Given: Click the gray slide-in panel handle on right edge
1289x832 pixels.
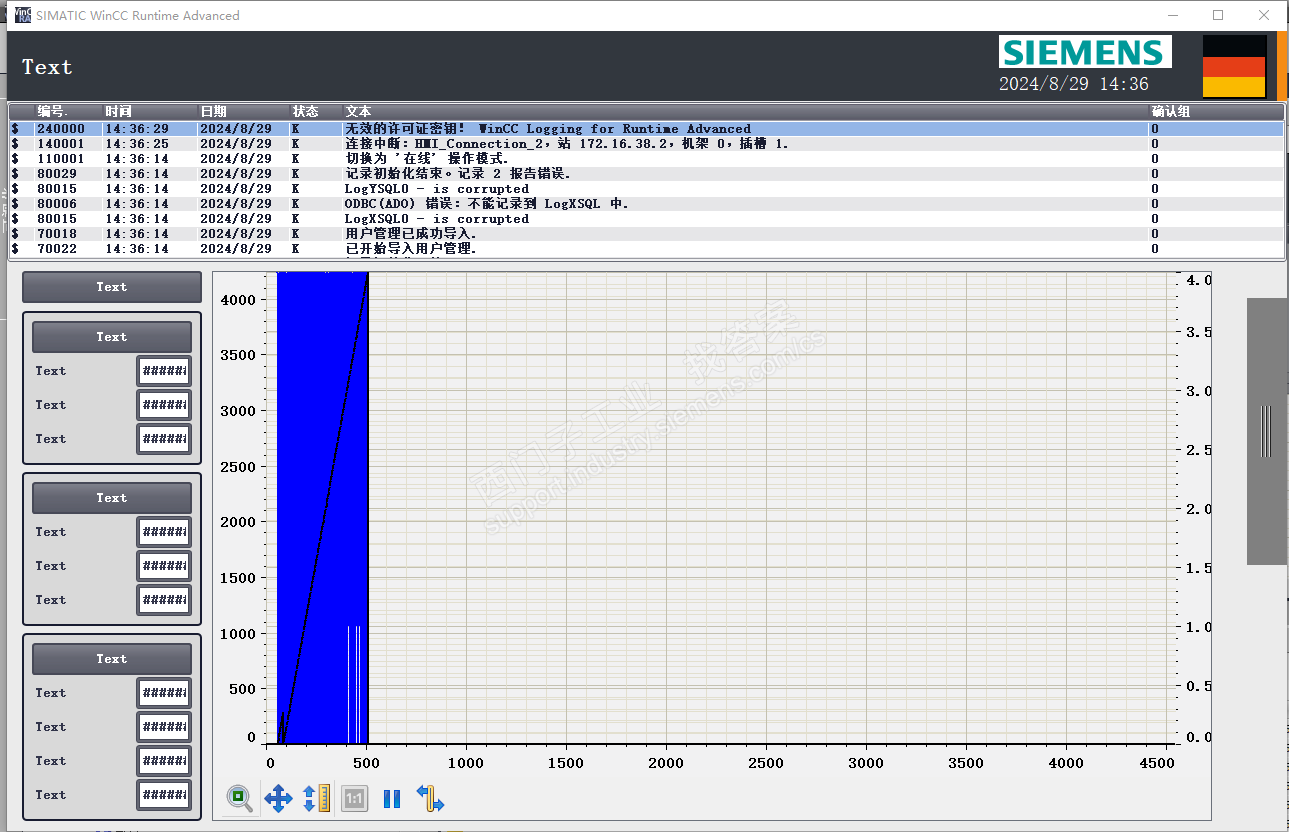Looking at the screenshot, I should [1267, 431].
